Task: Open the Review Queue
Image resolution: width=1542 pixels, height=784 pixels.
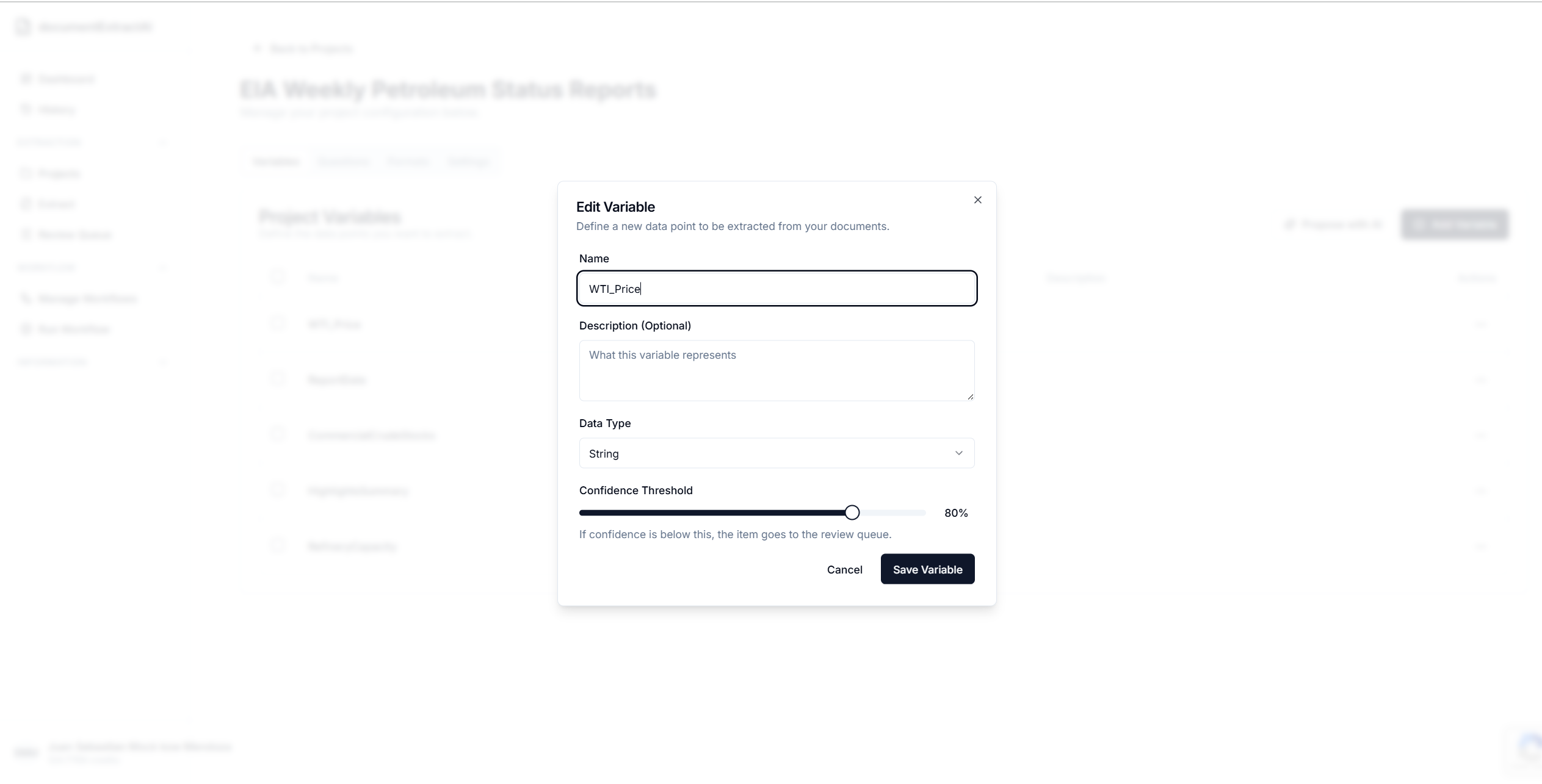Action: [x=74, y=235]
